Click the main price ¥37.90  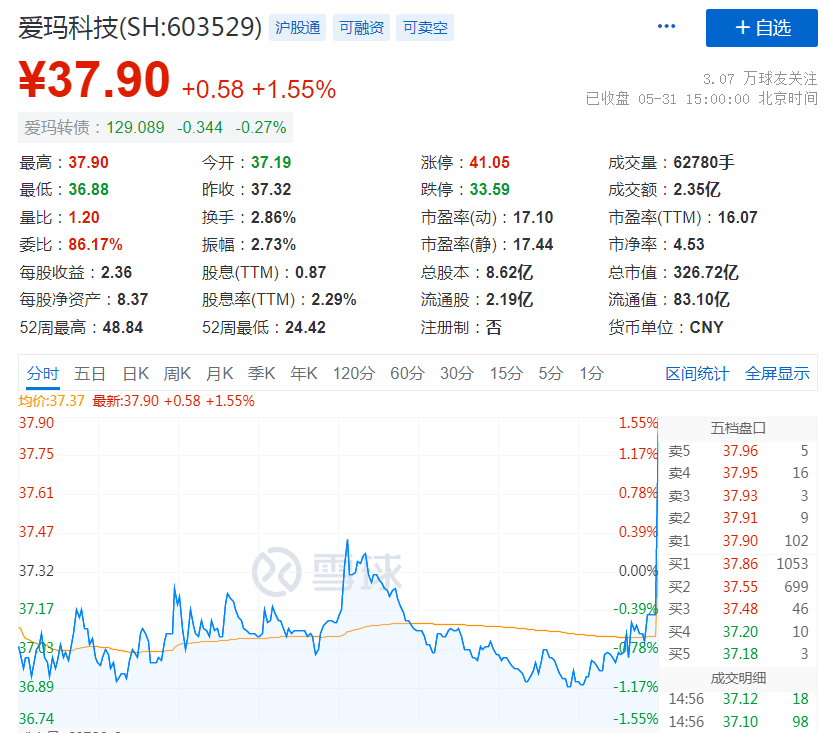click(x=94, y=80)
